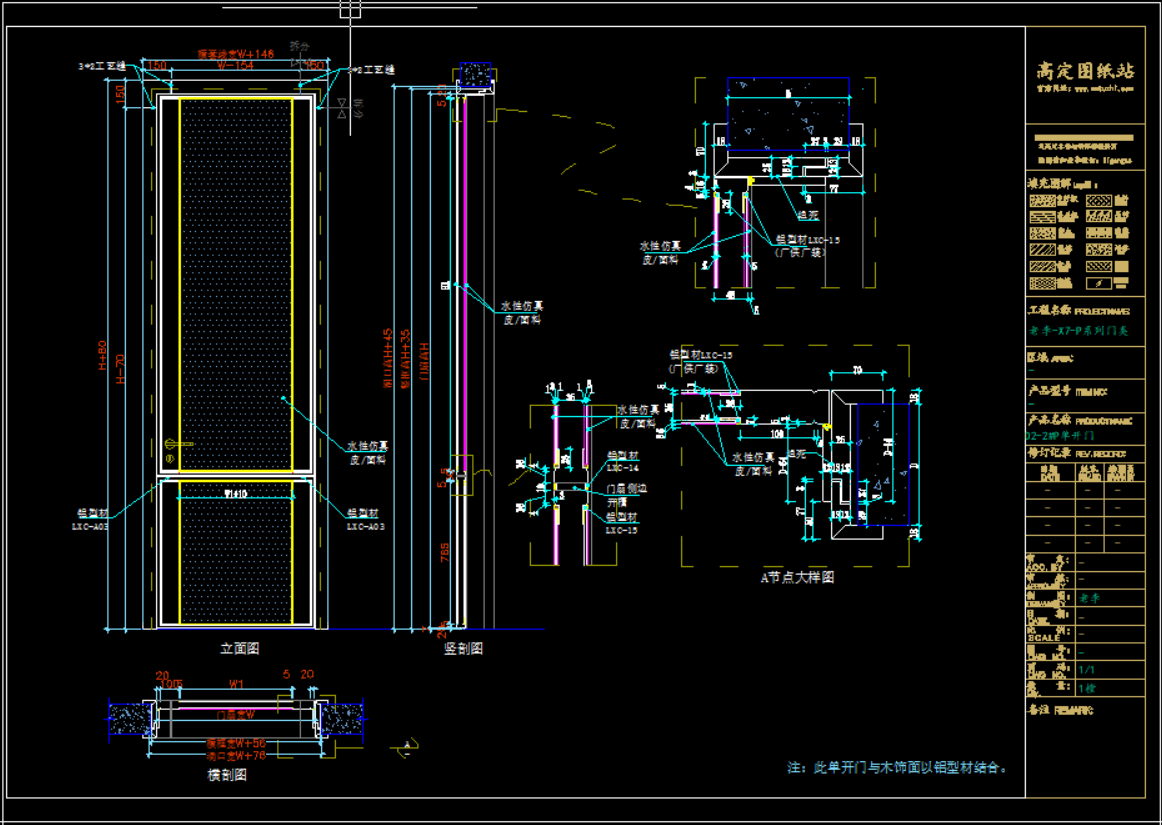The image size is (1162, 825).
Task: Select the level triangle symbol right of door top
Action: pos(343,104)
